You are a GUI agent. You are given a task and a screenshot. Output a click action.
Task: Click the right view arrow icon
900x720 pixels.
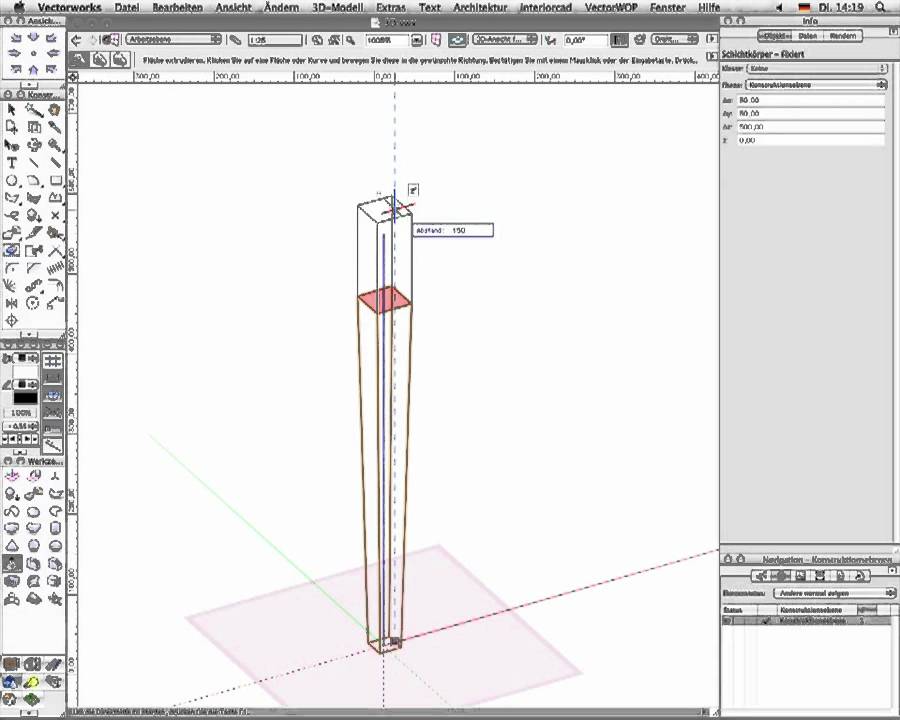pos(52,53)
